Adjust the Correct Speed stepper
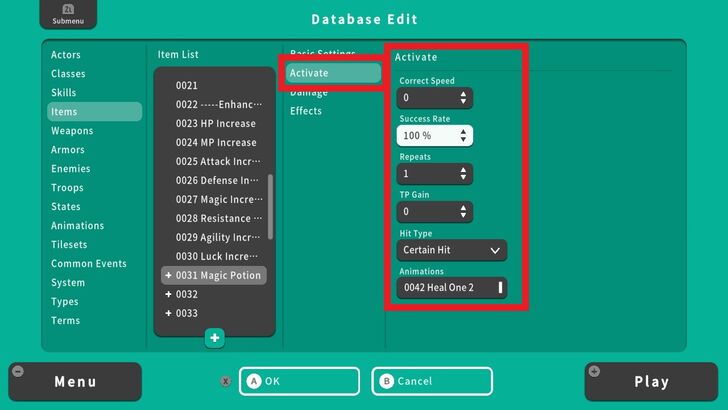728x410 pixels. click(463, 98)
